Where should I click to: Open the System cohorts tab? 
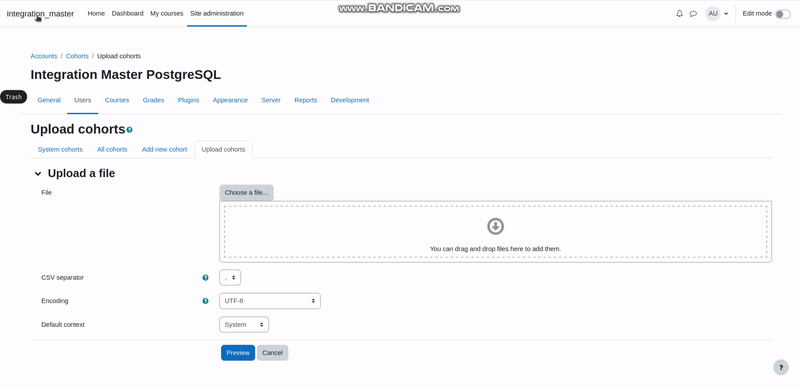tap(60, 150)
